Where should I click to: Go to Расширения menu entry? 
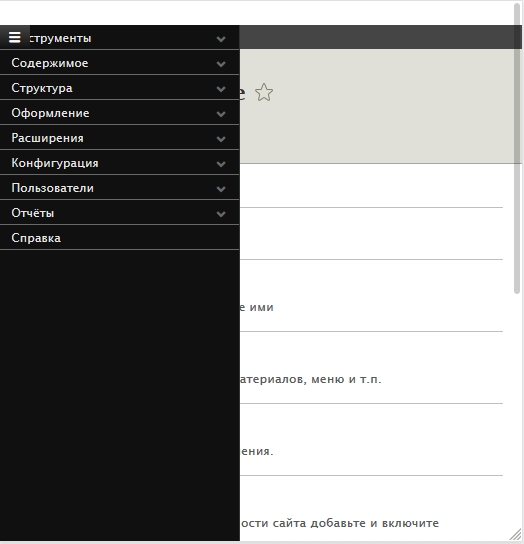pyautogui.click(x=48, y=138)
